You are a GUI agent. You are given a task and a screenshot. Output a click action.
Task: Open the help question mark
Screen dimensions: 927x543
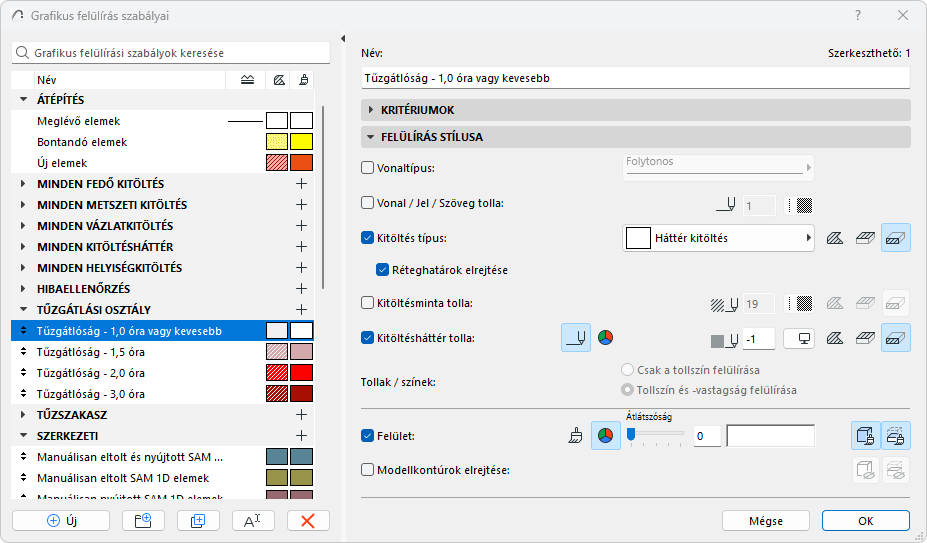click(858, 15)
